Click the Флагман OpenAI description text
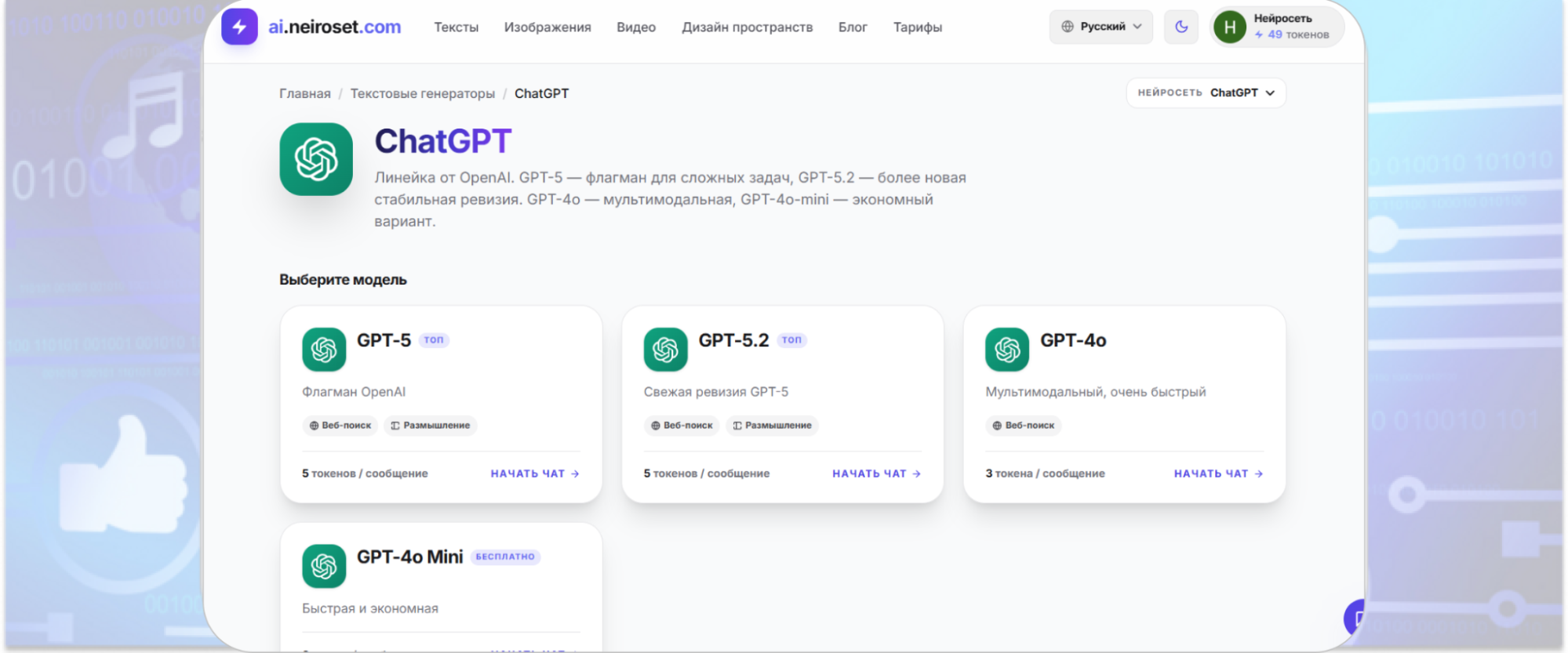This screenshot has width=1568, height=653. coord(354,392)
